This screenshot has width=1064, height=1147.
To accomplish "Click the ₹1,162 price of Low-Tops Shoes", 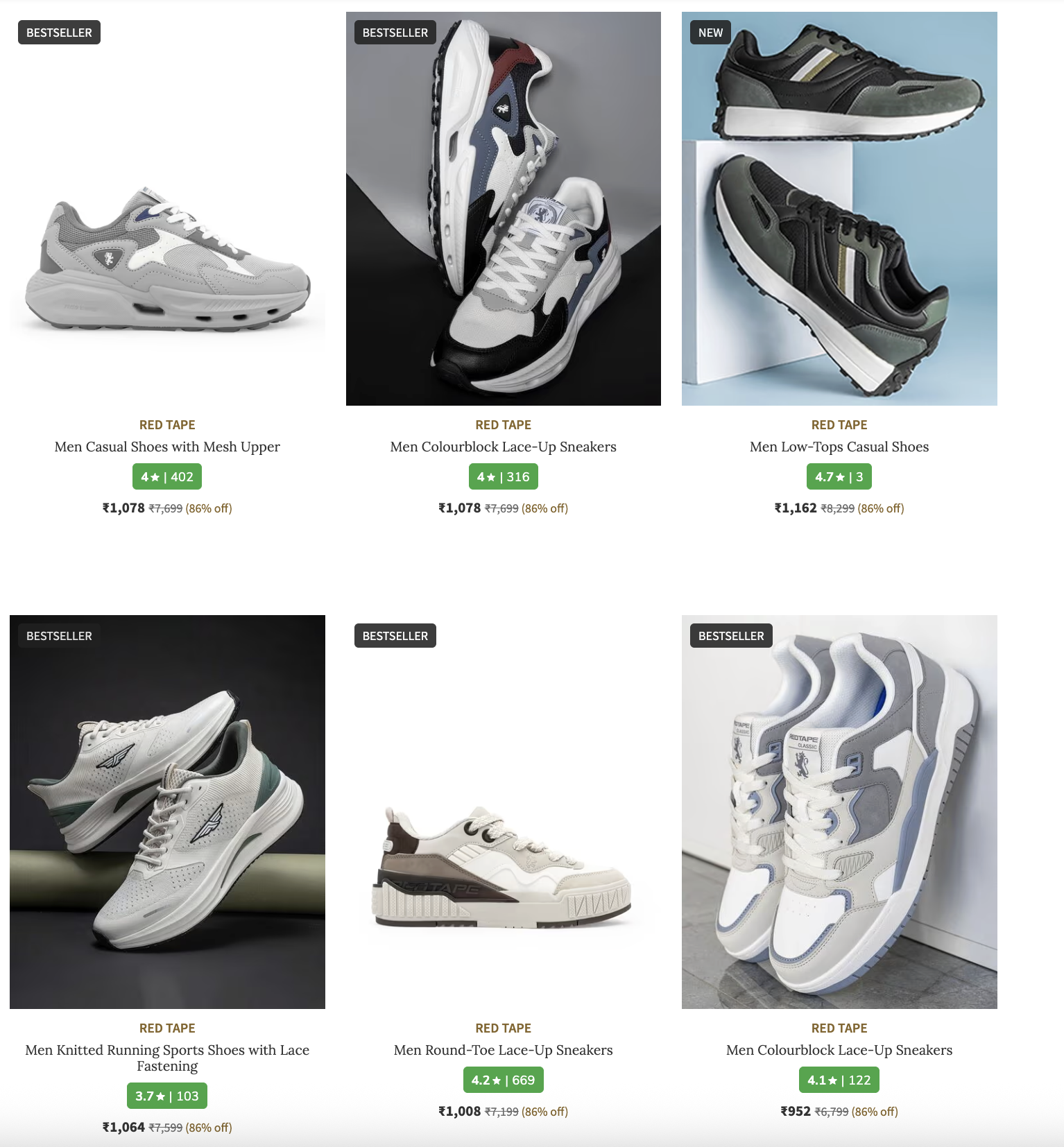I will (796, 508).
